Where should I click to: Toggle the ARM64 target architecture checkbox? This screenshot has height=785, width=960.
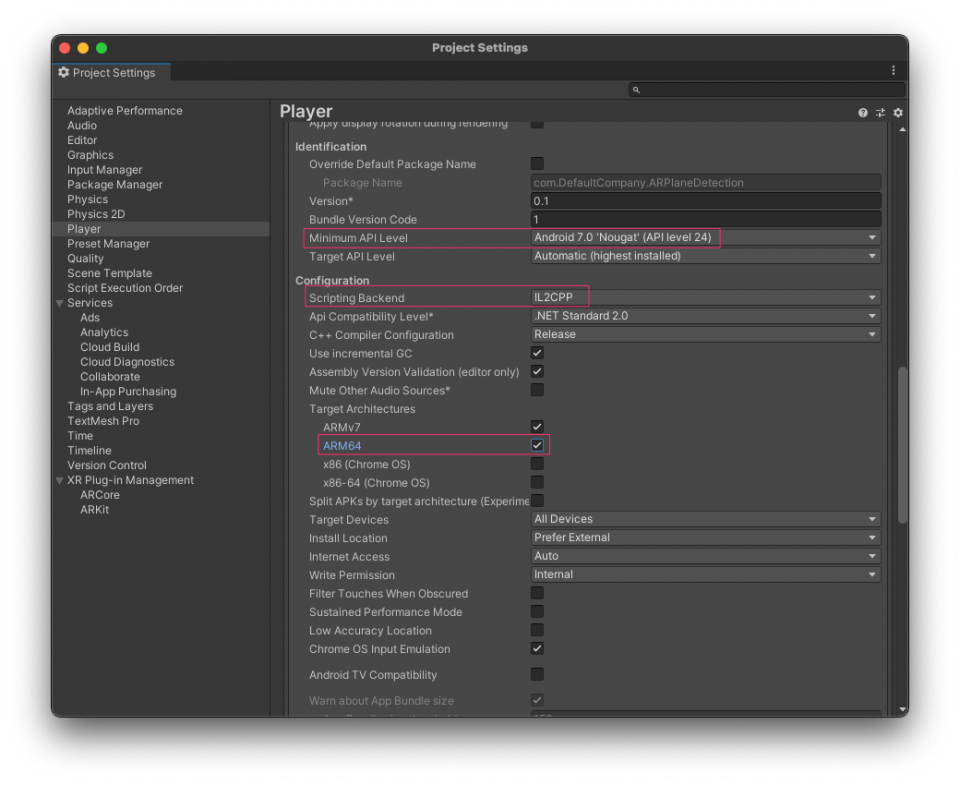[x=537, y=445]
